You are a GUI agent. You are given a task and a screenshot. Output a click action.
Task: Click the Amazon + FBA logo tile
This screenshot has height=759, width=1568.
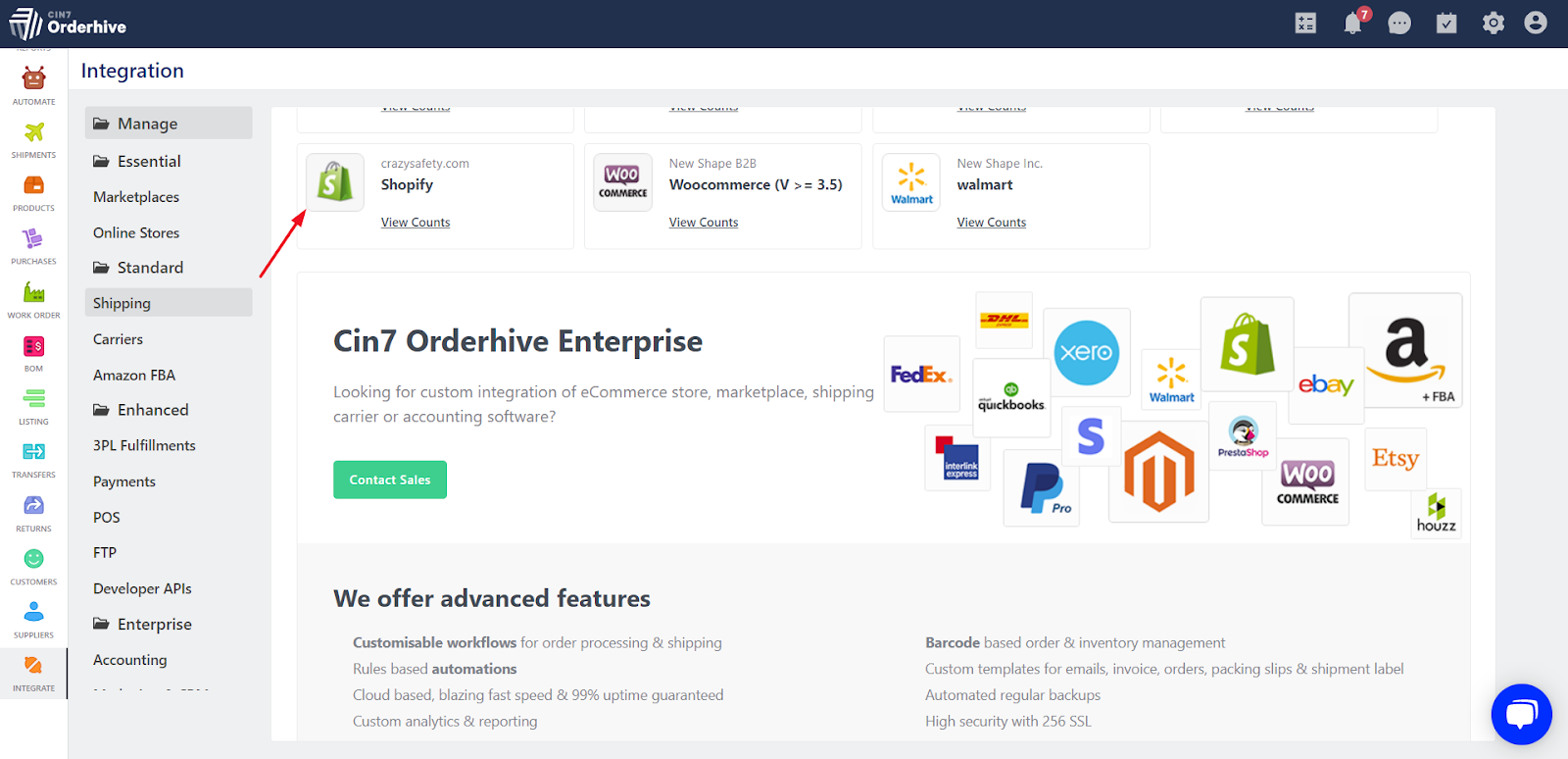pyautogui.click(x=1405, y=350)
